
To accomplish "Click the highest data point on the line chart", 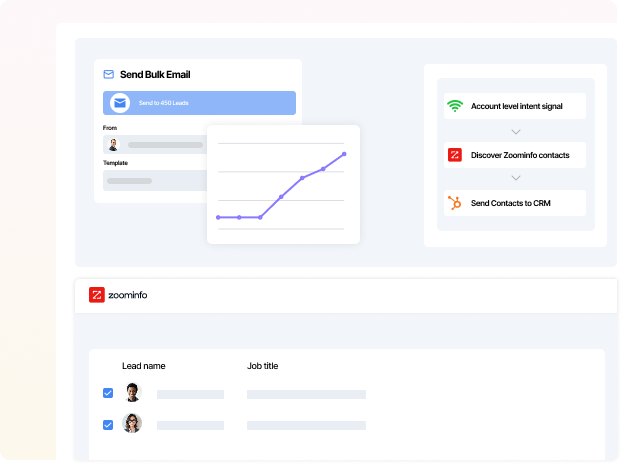I will (344, 154).
